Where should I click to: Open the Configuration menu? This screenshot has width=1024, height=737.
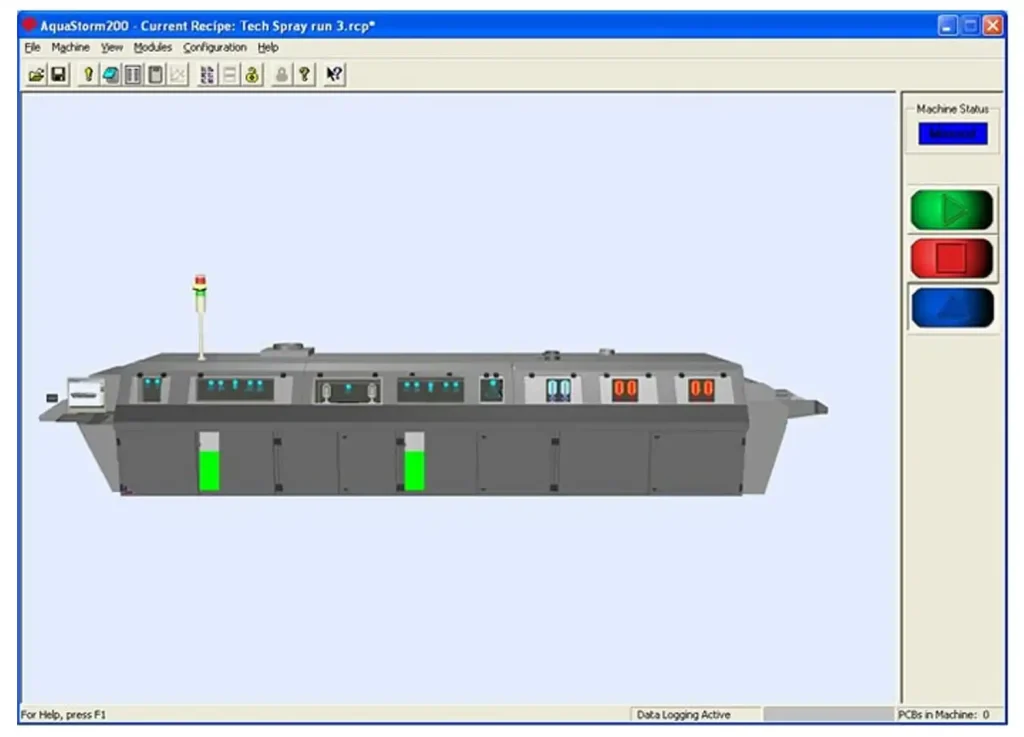(215, 48)
